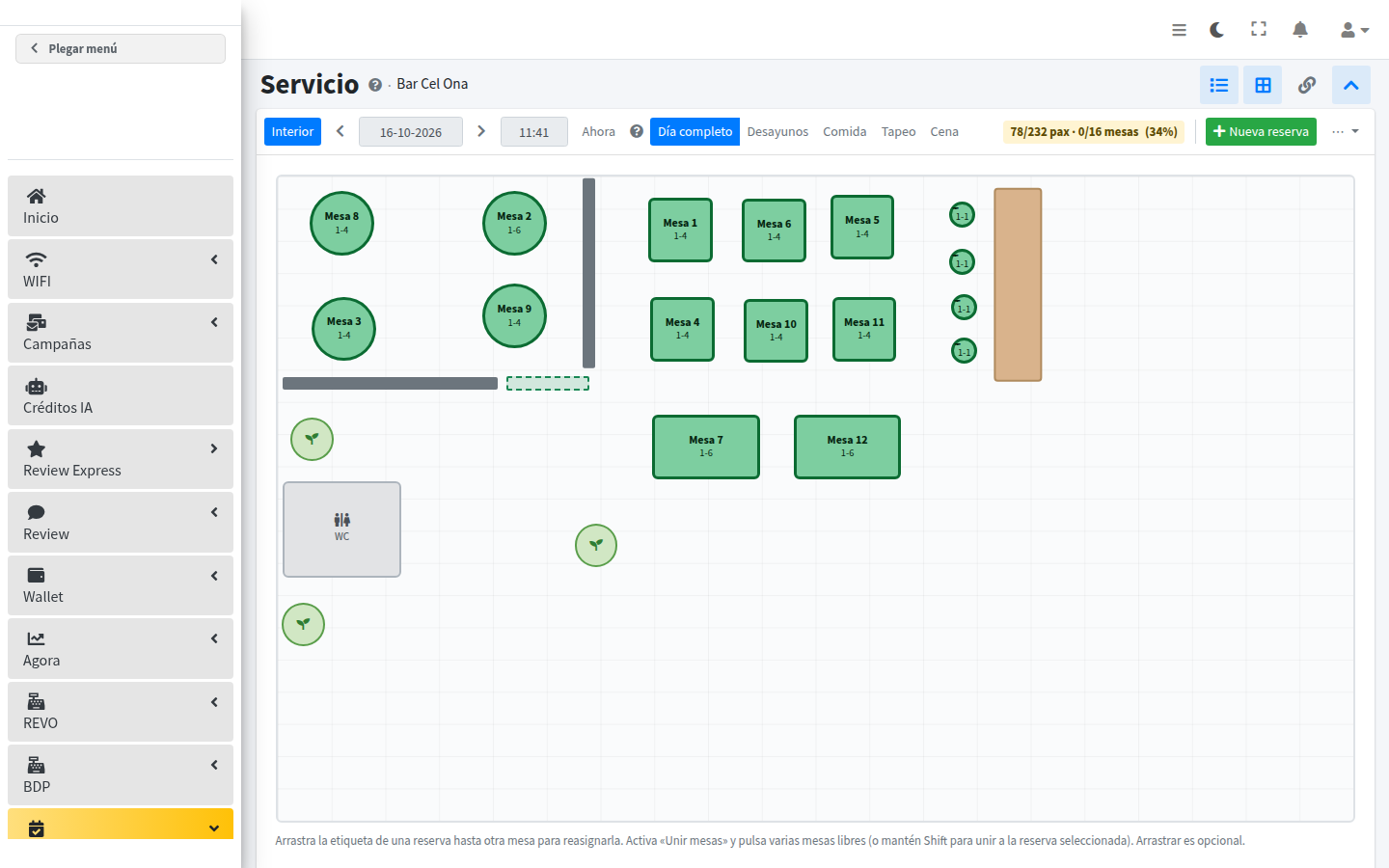Switch to list view icon

click(1219, 85)
